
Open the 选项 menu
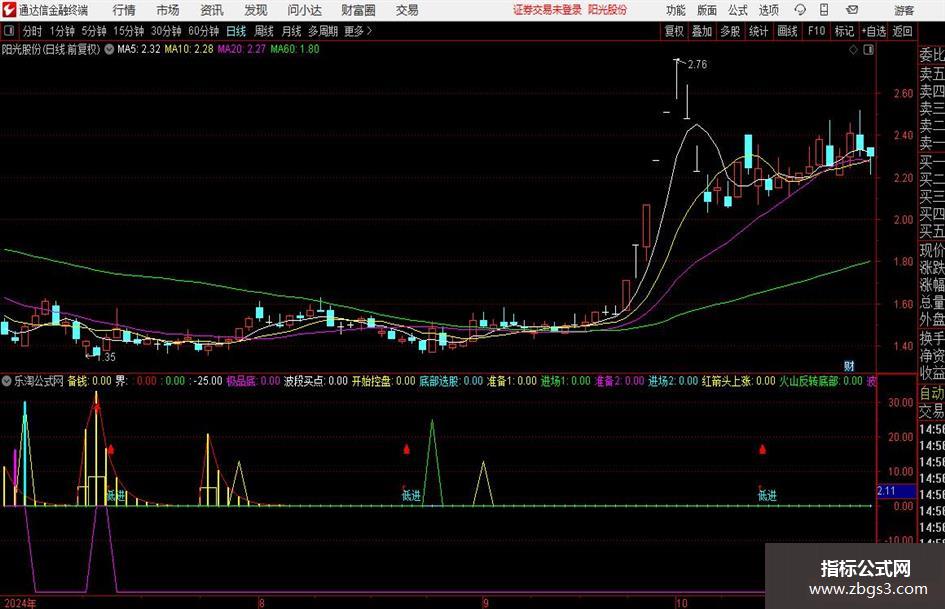[x=768, y=10]
